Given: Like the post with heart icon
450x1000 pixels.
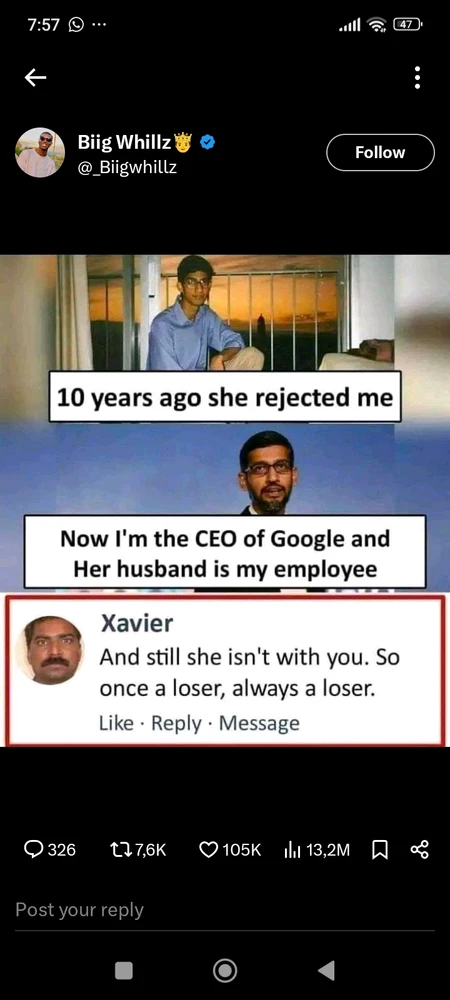Looking at the screenshot, I should (x=208, y=849).
